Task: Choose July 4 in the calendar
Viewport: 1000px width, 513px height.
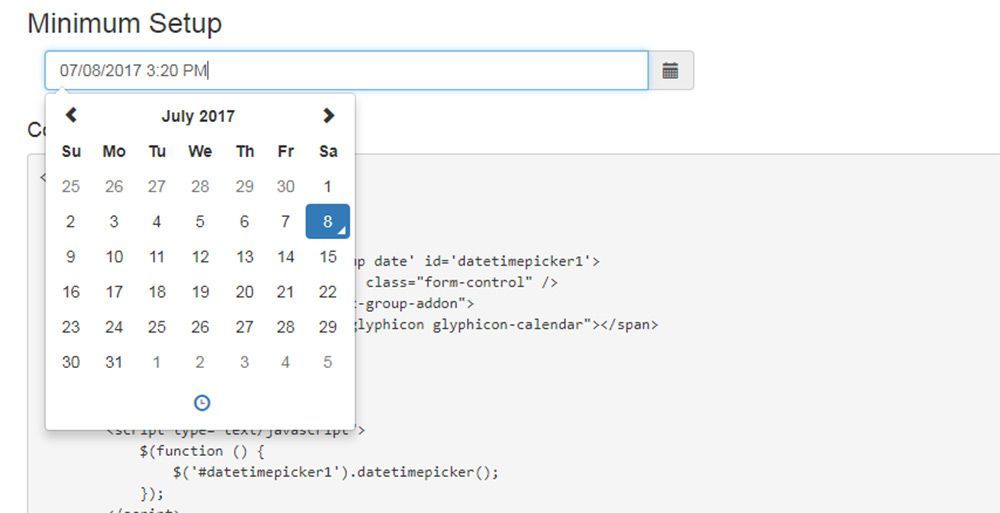Action: [157, 222]
